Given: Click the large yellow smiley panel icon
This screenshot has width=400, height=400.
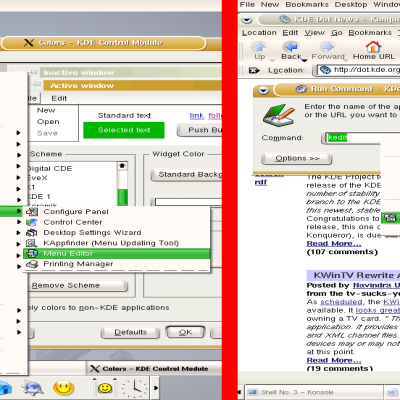Looking at the screenshot, I should click(63, 388).
